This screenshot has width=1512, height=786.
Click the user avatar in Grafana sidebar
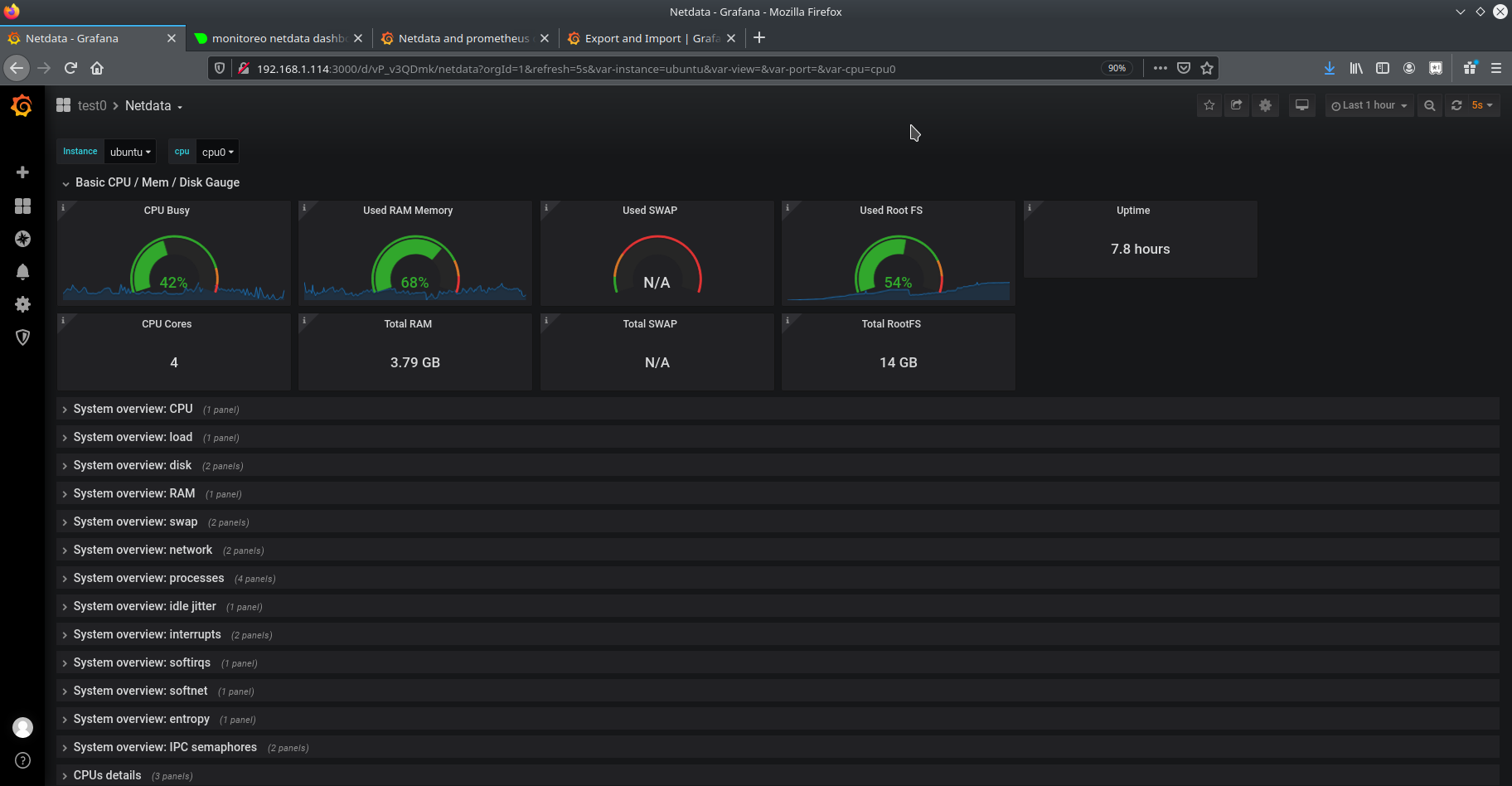22,727
